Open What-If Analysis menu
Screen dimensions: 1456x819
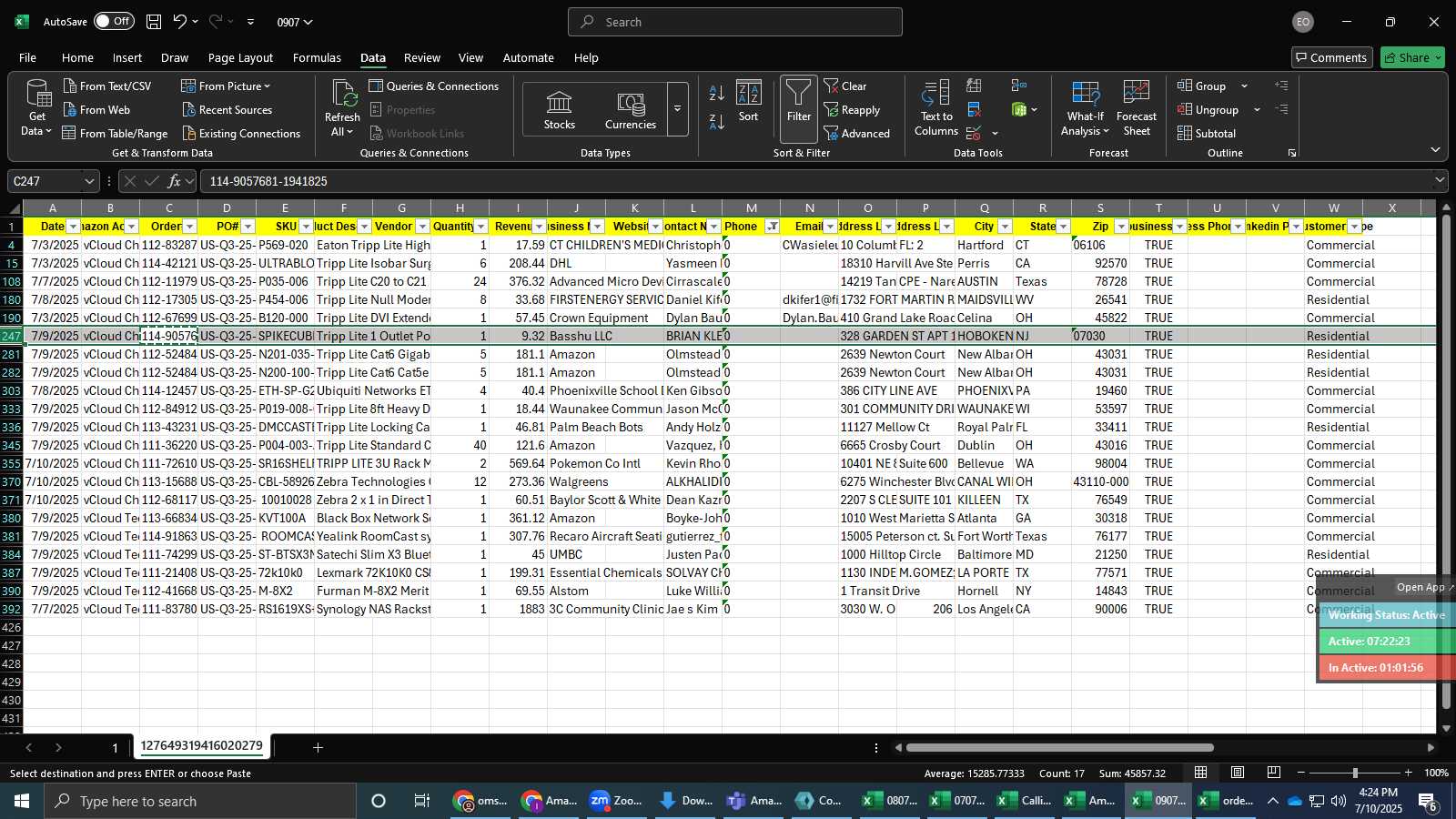(x=1086, y=108)
